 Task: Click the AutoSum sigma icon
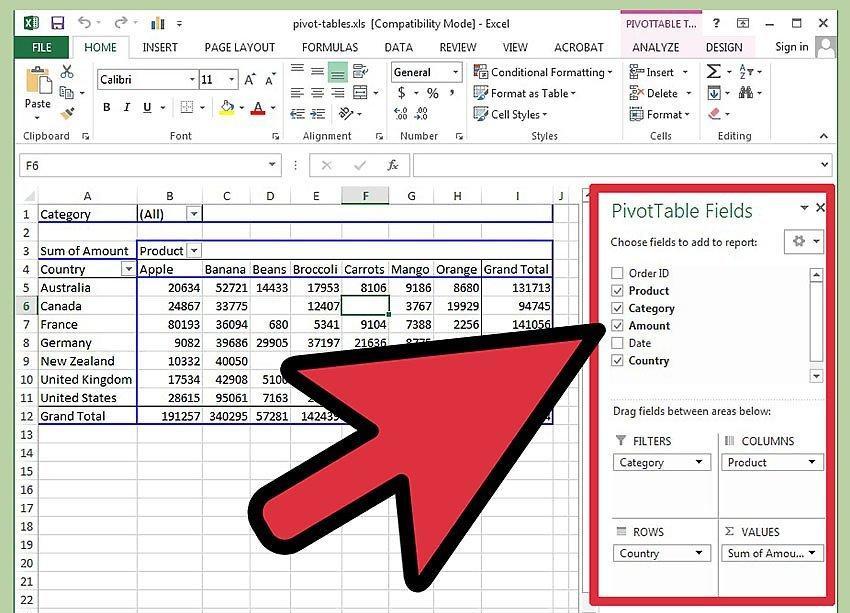coord(713,72)
